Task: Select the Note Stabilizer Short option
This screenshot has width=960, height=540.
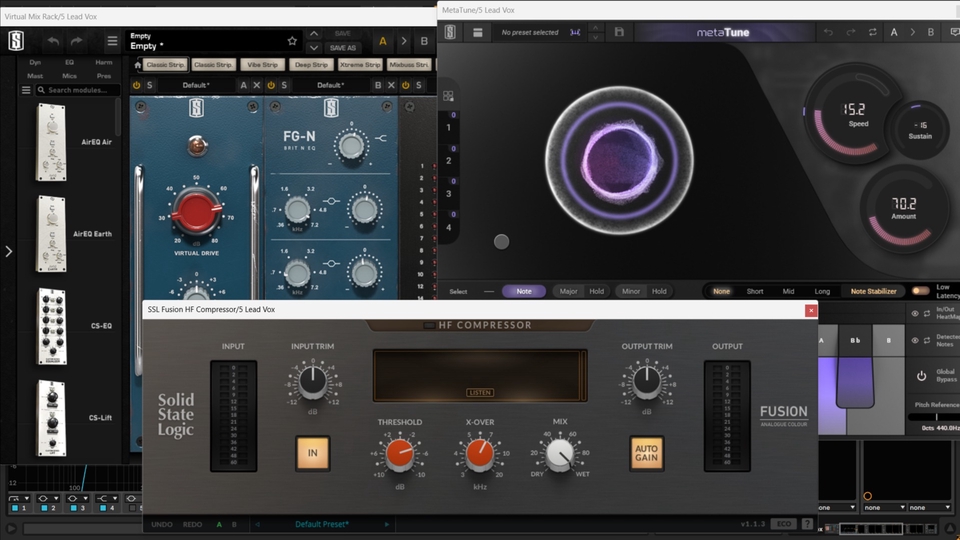Action: pyautogui.click(x=755, y=291)
